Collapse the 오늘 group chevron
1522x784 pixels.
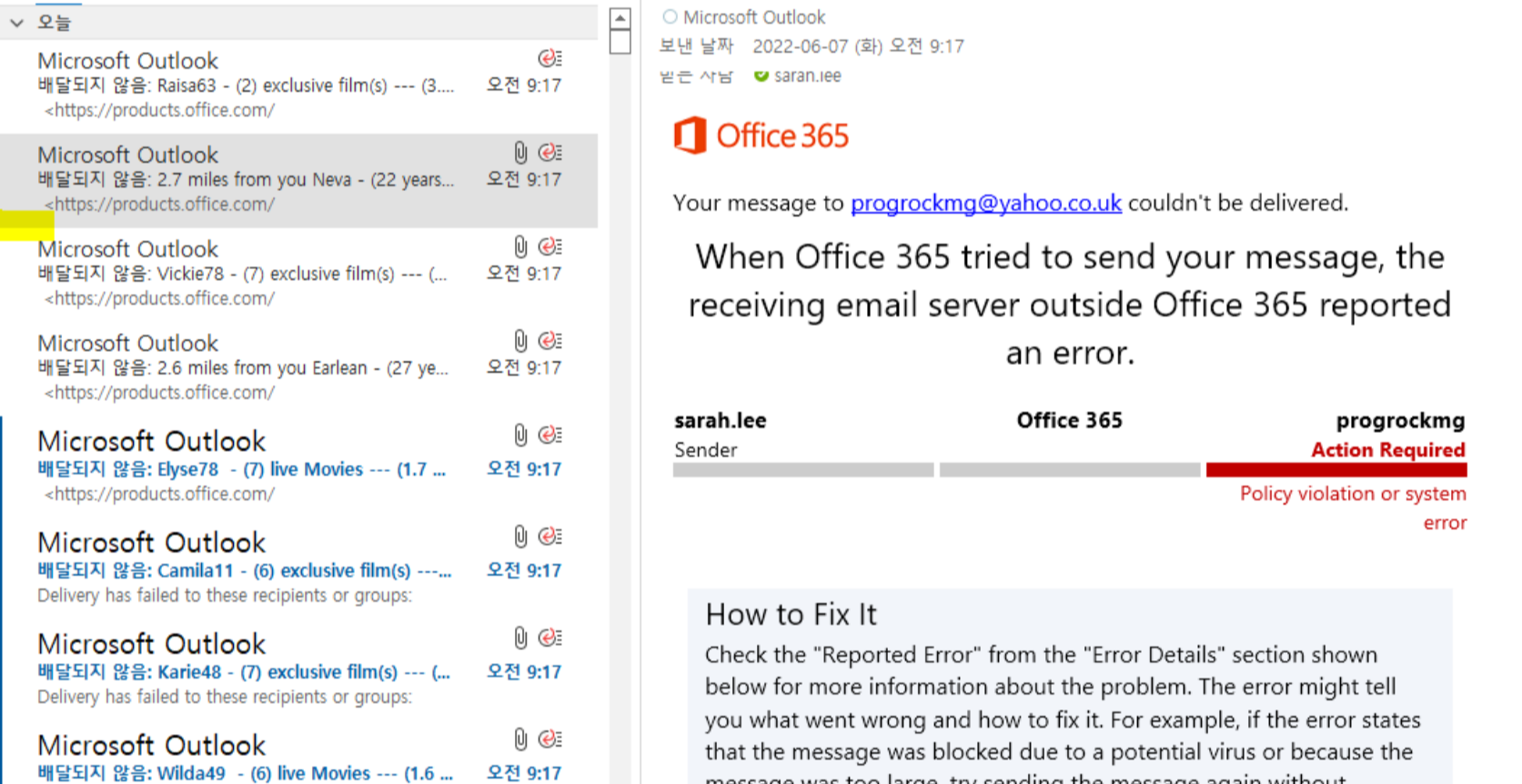[x=16, y=23]
